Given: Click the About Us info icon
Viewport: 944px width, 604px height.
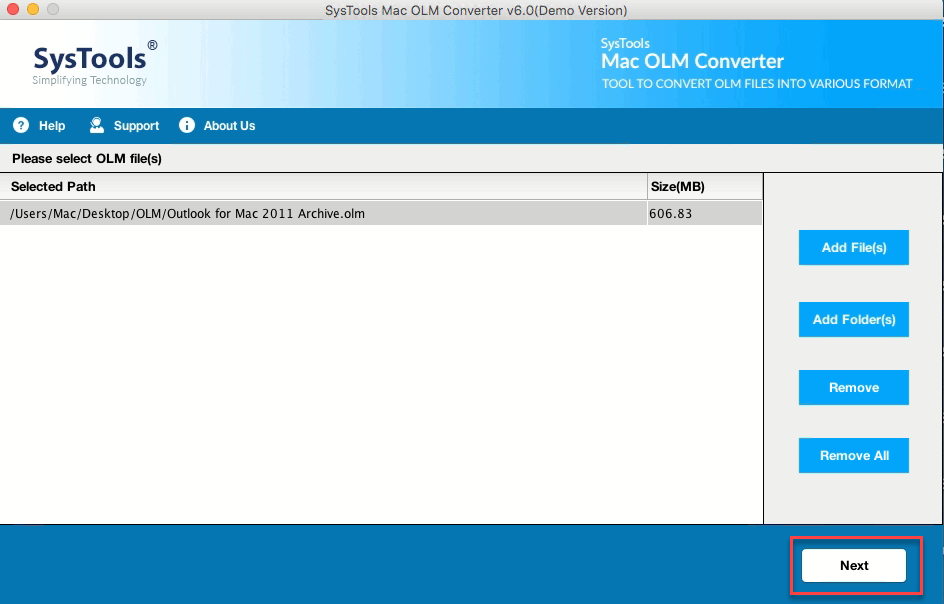Looking at the screenshot, I should coord(187,125).
